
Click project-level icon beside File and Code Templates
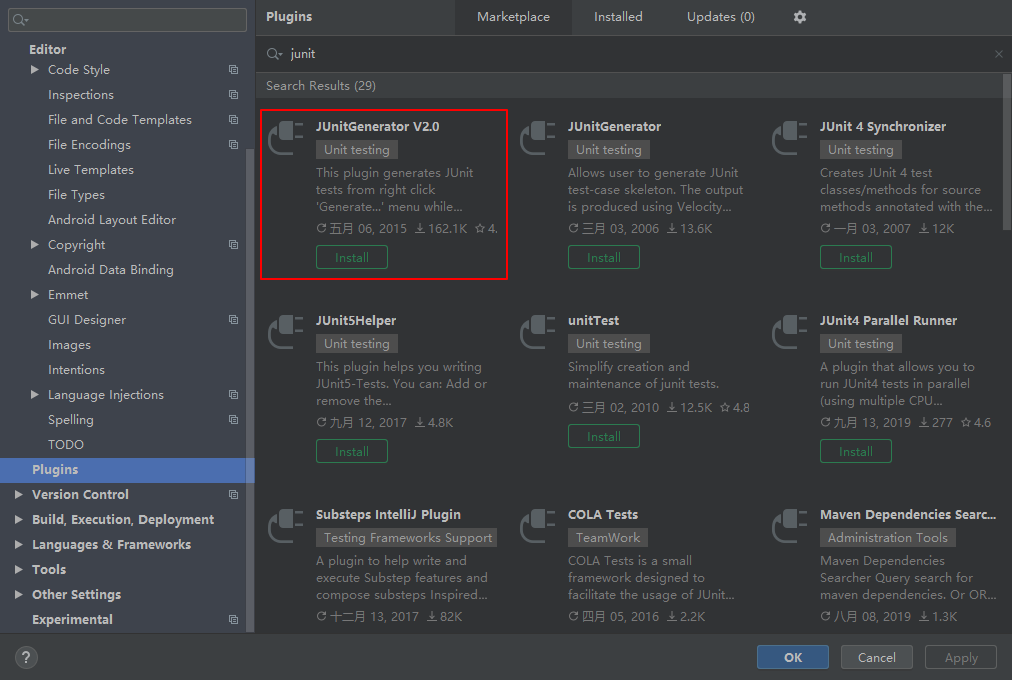234,120
